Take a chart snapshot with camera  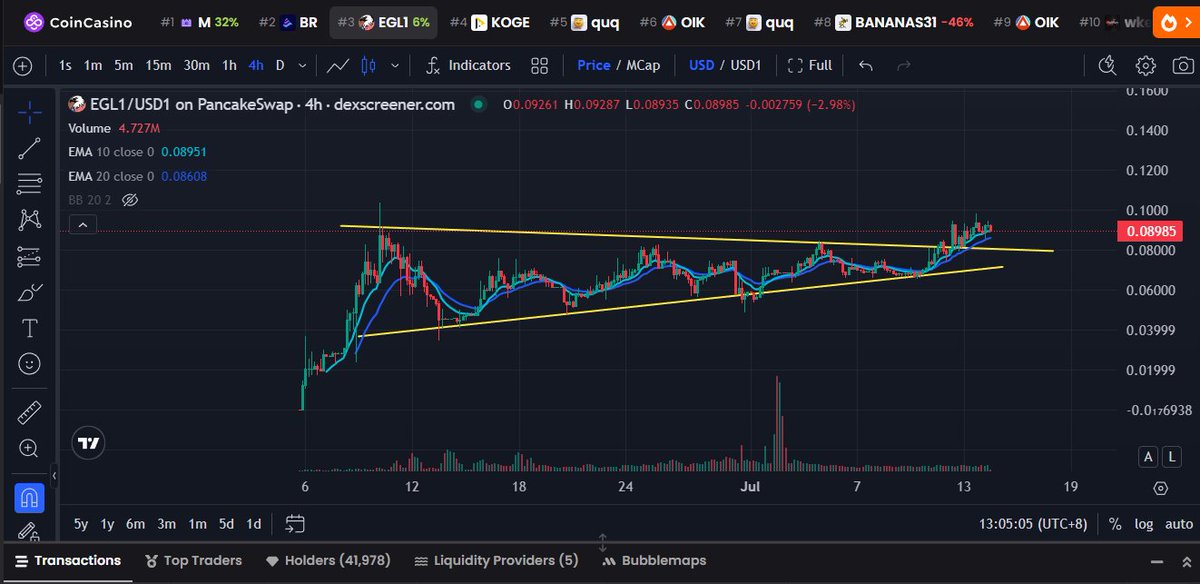coord(1183,66)
